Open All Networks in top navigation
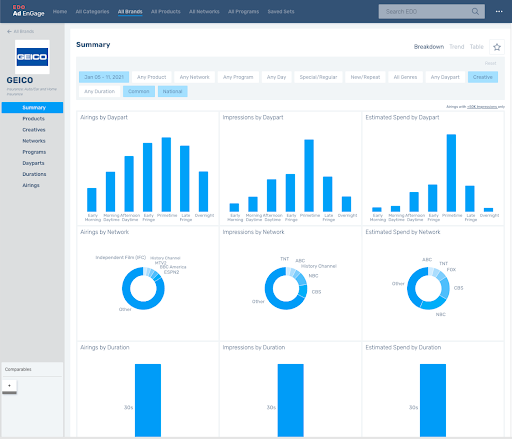Screen dimensions: 512x439 point(204,12)
